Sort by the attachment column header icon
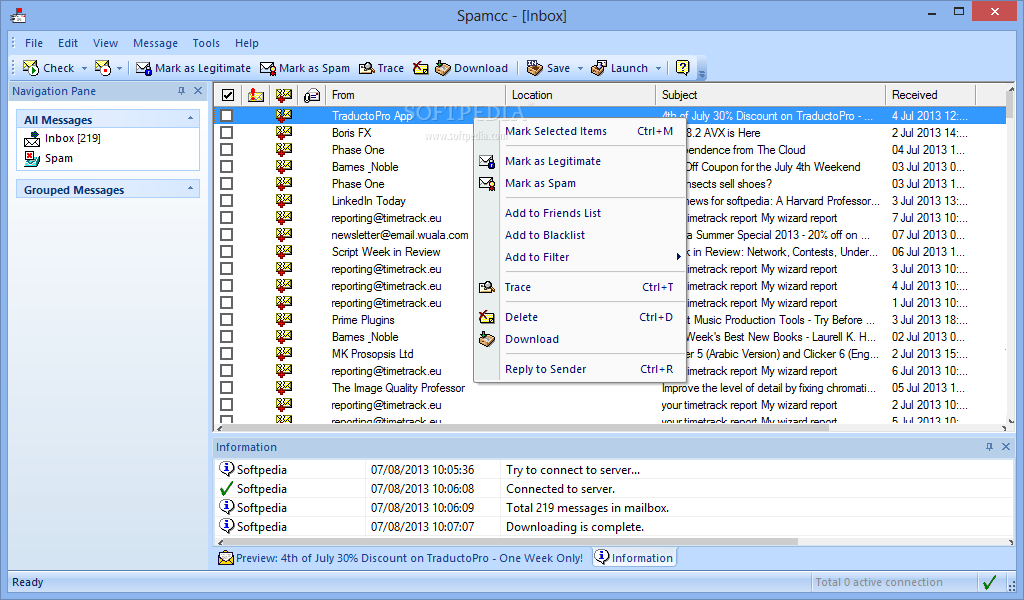1024x600 pixels. point(312,95)
